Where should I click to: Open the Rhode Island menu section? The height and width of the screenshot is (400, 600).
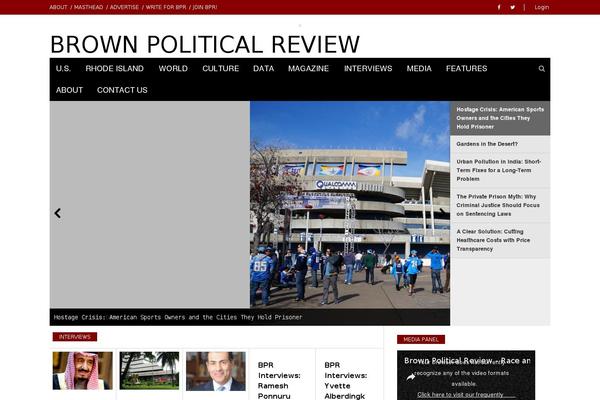point(114,69)
